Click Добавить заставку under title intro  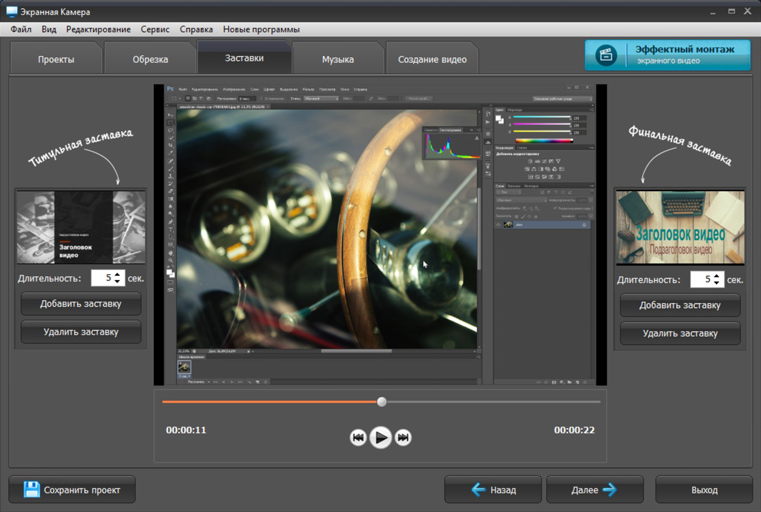(81, 304)
